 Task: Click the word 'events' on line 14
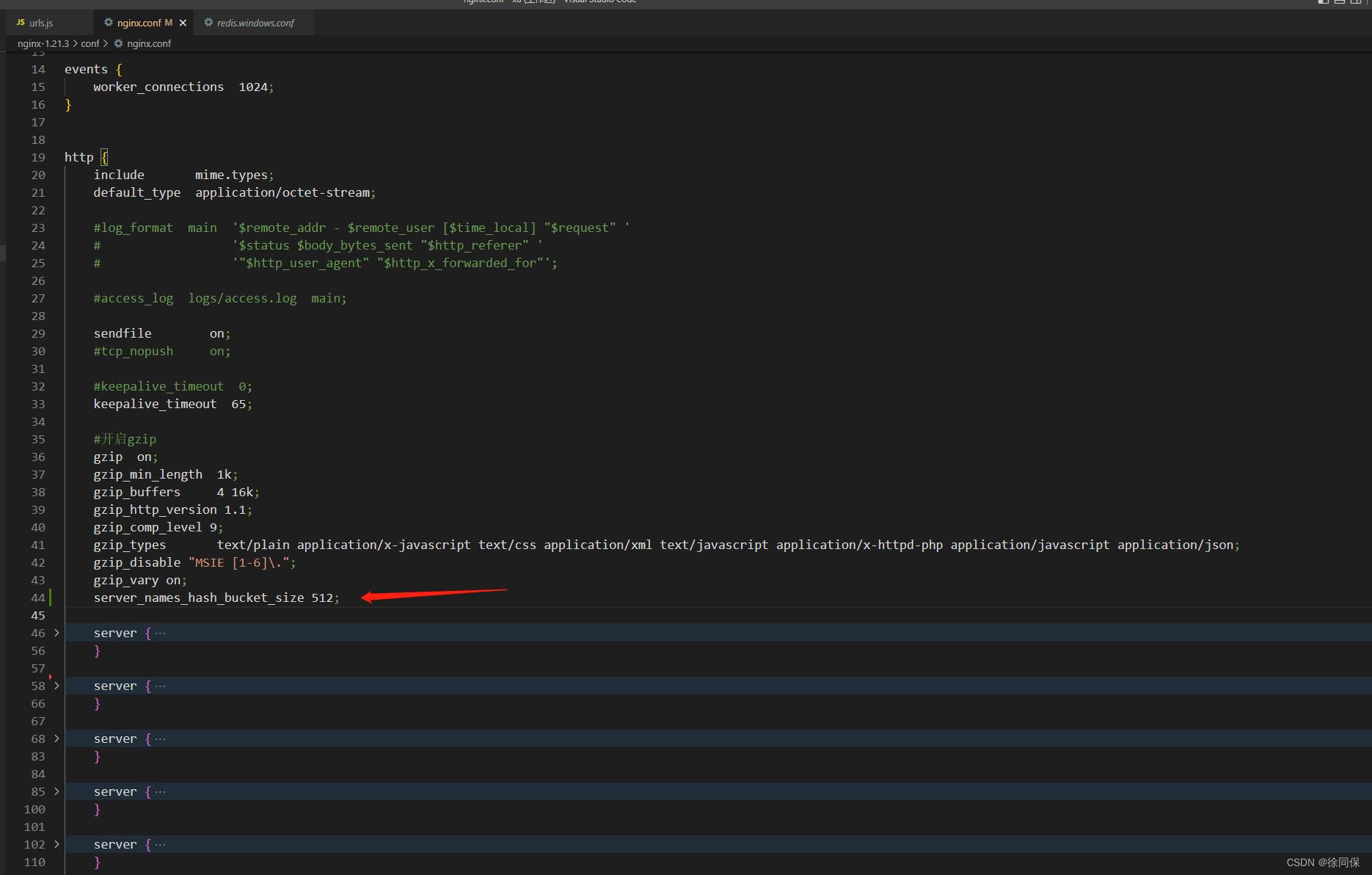click(86, 69)
